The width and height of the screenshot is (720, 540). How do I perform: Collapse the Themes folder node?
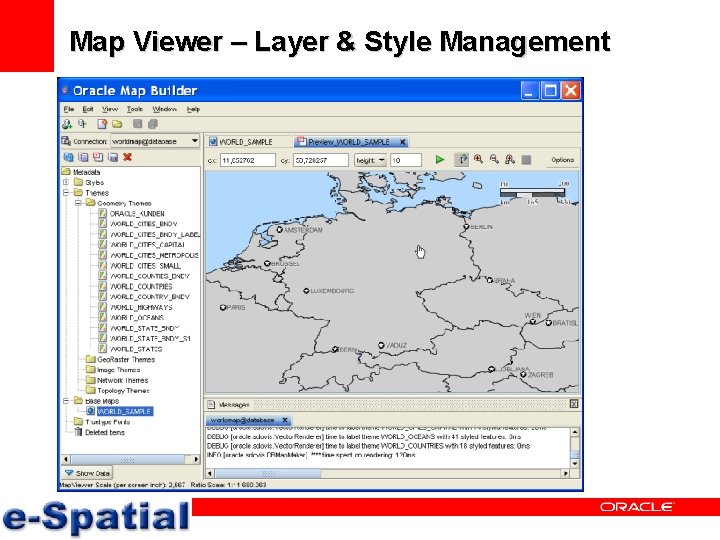(66, 193)
